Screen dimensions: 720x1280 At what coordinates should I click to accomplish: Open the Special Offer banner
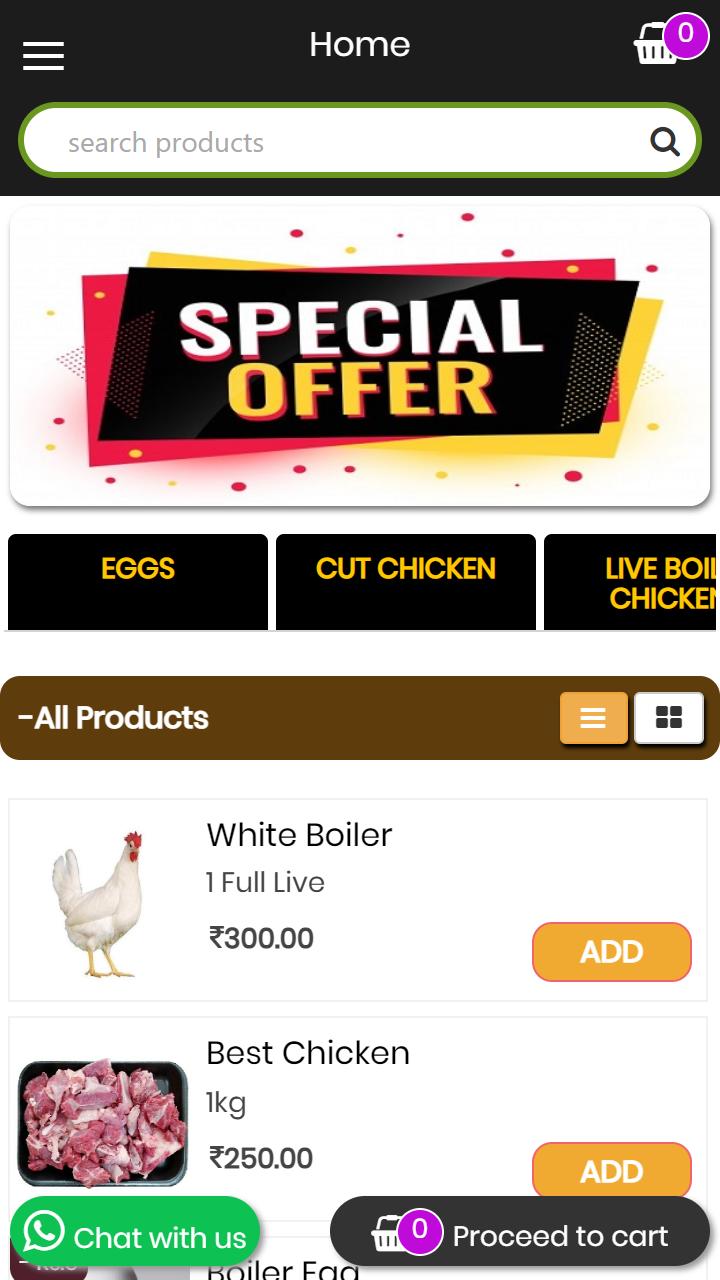pos(360,356)
